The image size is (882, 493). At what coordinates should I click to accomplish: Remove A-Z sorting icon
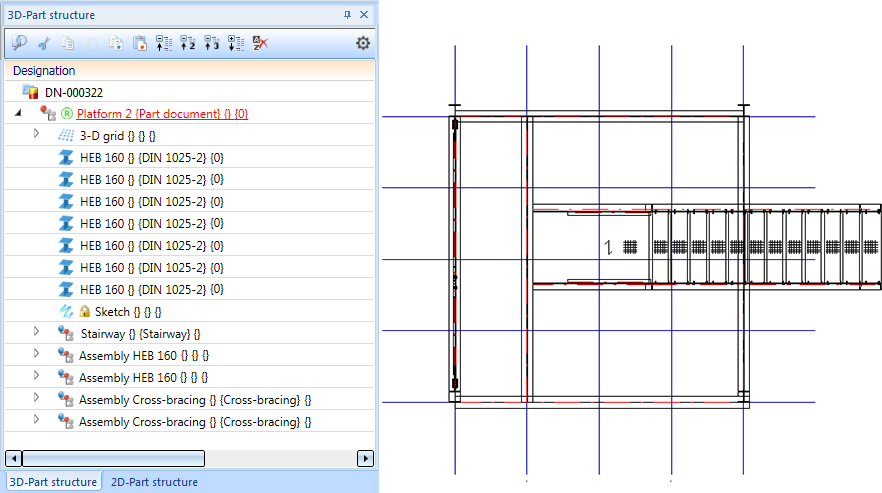(x=260, y=43)
